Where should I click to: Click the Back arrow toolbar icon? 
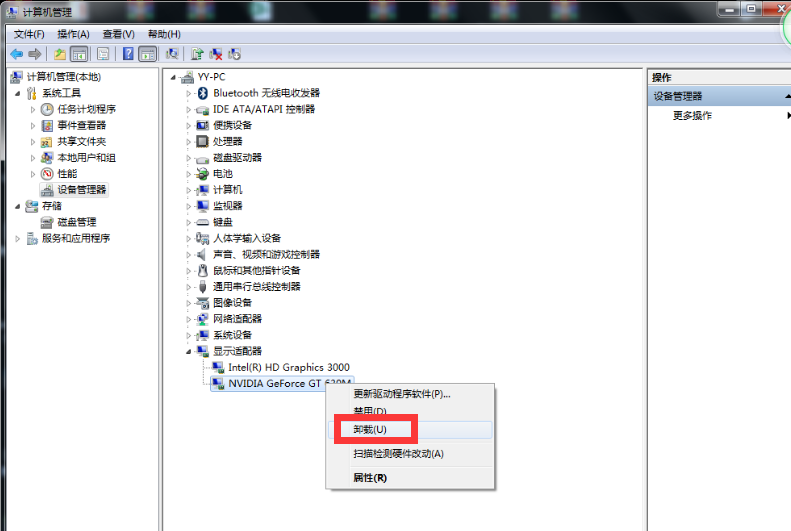(x=16, y=54)
